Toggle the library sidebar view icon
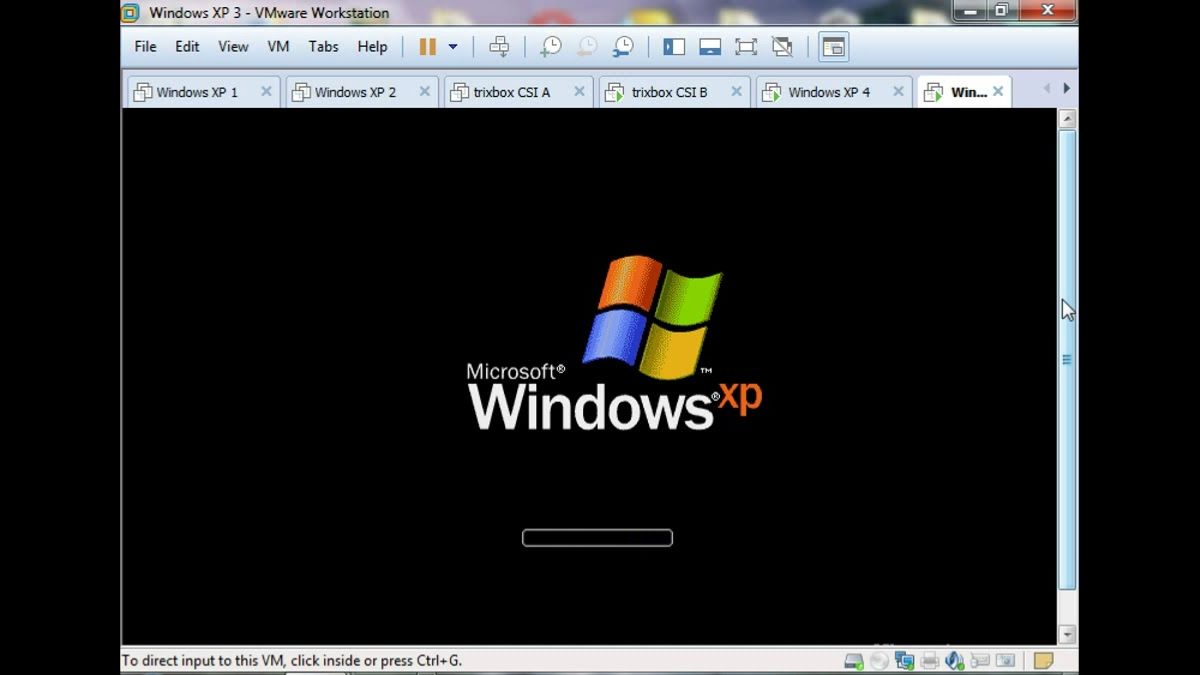Screen dimensions: 1200x675 tap(674, 47)
